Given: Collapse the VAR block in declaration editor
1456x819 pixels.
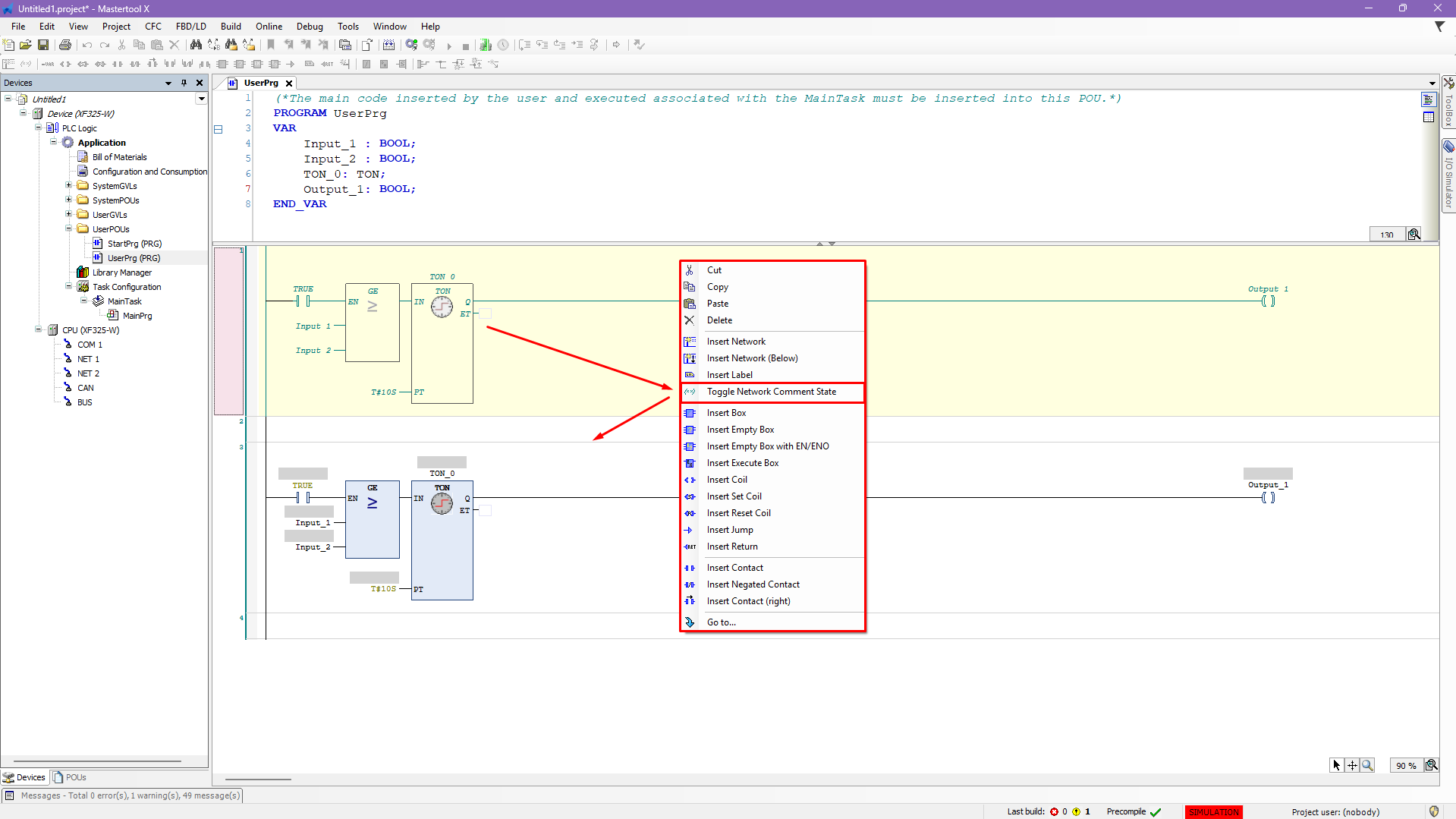Looking at the screenshot, I should point(219,129).
